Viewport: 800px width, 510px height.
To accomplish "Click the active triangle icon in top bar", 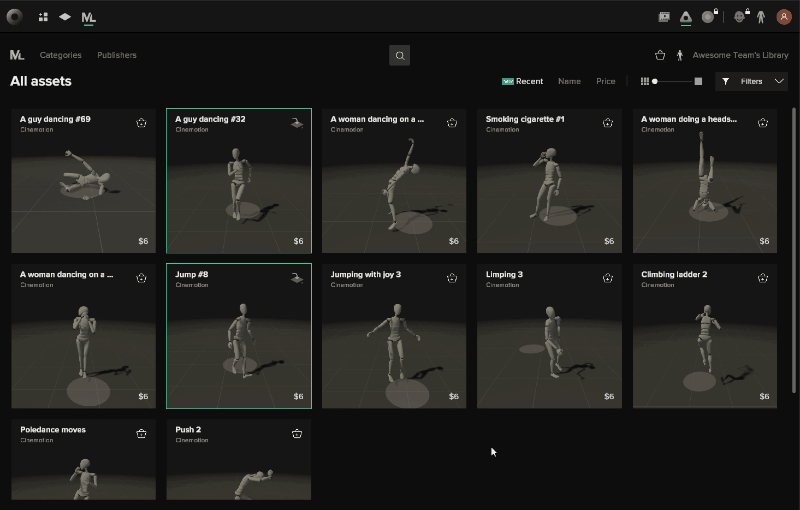I will pyautogui.click(x=686, y=17).
